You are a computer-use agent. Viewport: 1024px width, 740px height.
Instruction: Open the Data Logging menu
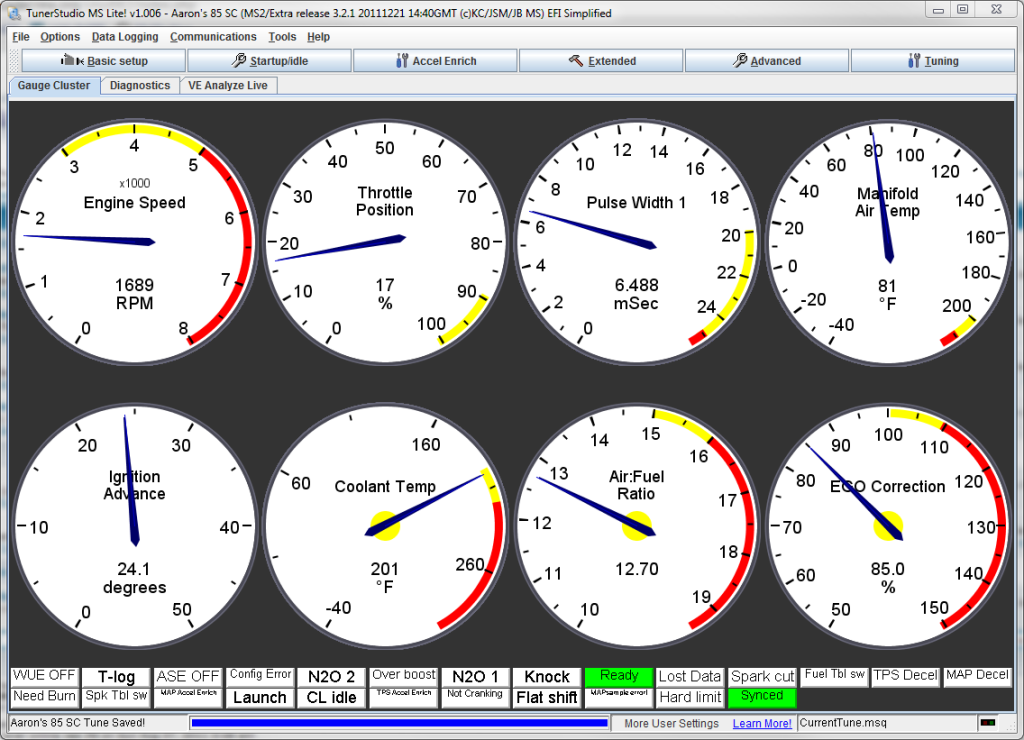[125, 37]
